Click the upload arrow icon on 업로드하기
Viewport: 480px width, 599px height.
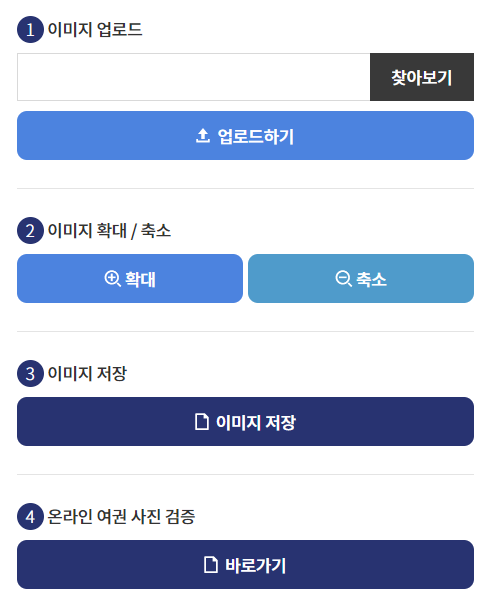(203, 136)
